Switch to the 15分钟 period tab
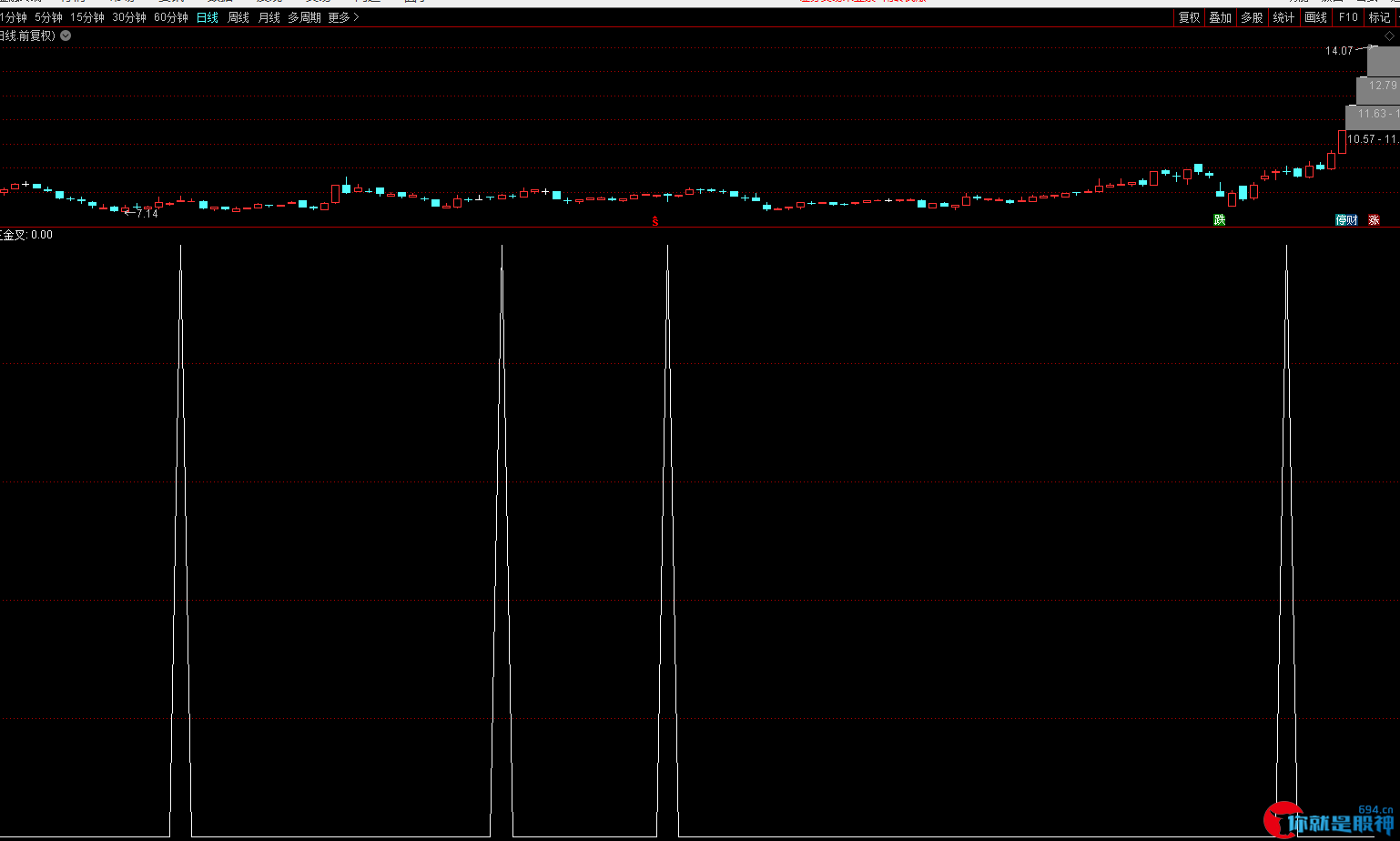Screen dimensions: 1400x841 tap(87, 17)
